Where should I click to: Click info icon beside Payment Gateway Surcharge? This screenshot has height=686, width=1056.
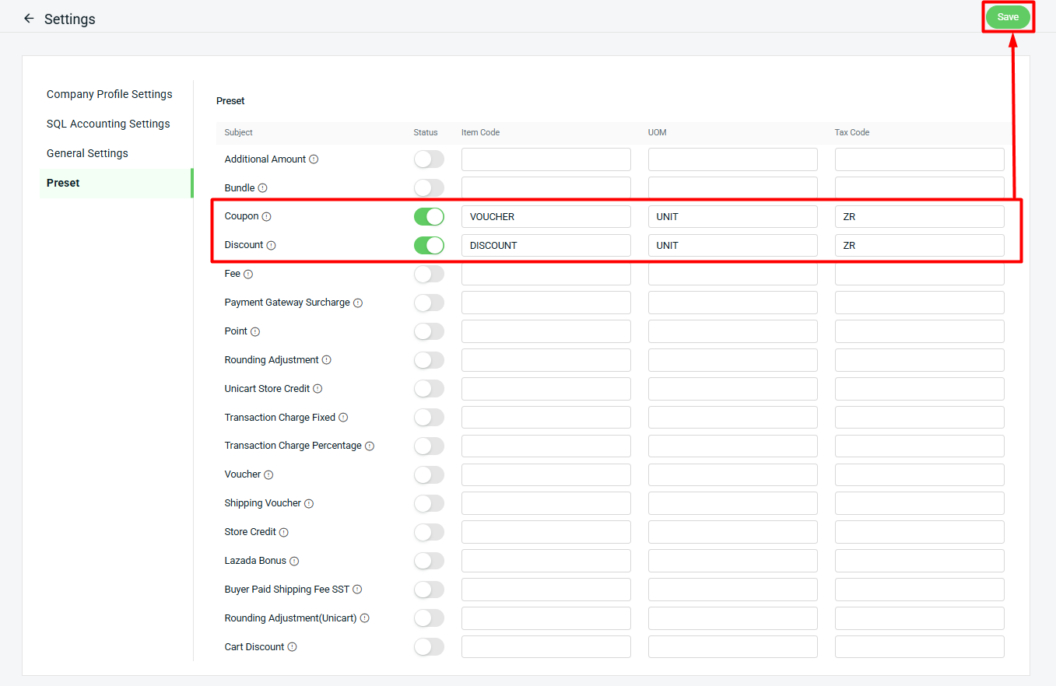point(358,303)
